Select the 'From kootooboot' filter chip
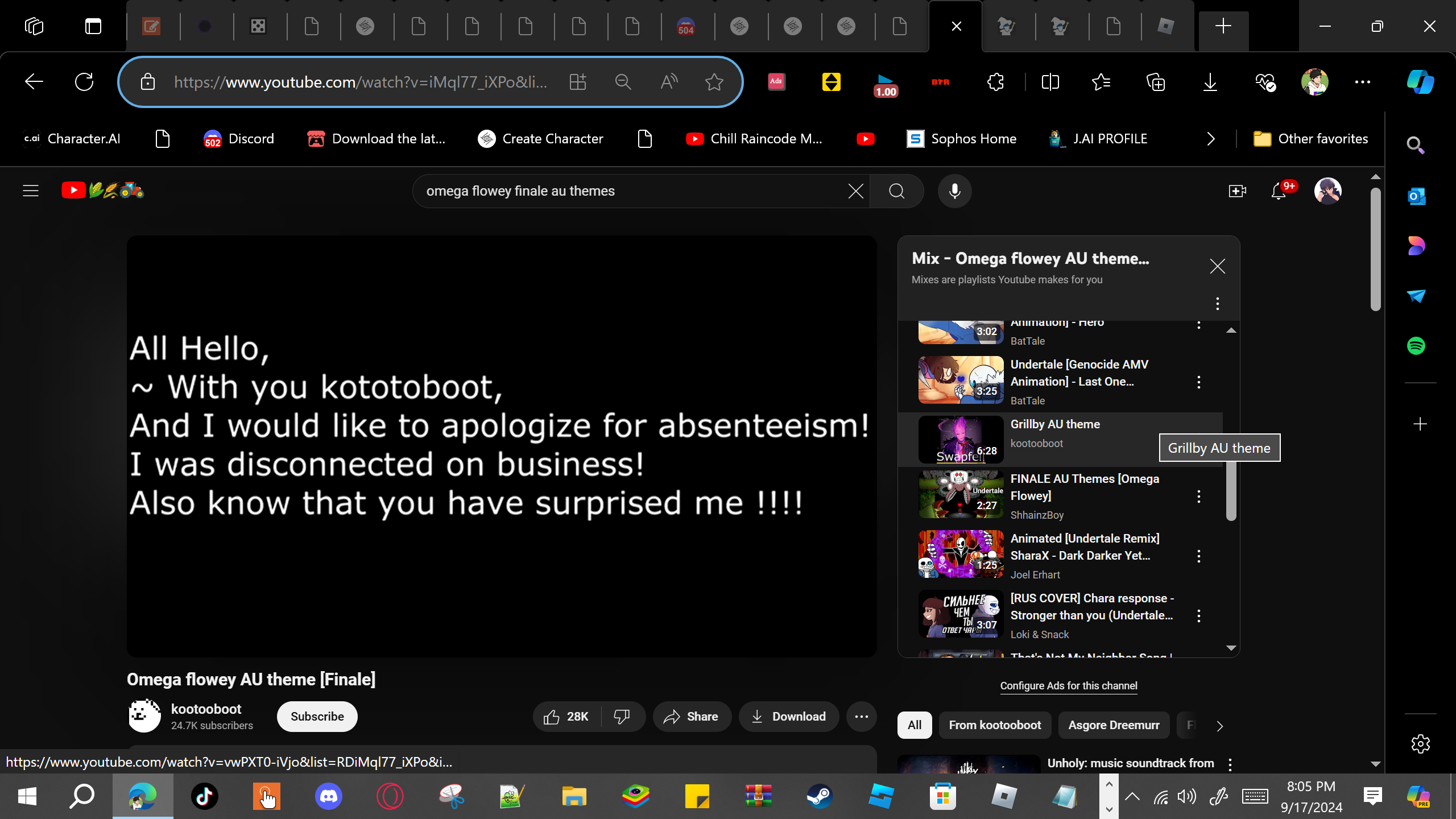Image resolution: width=1456 pixels, height=819 pixels. point(995,725)
